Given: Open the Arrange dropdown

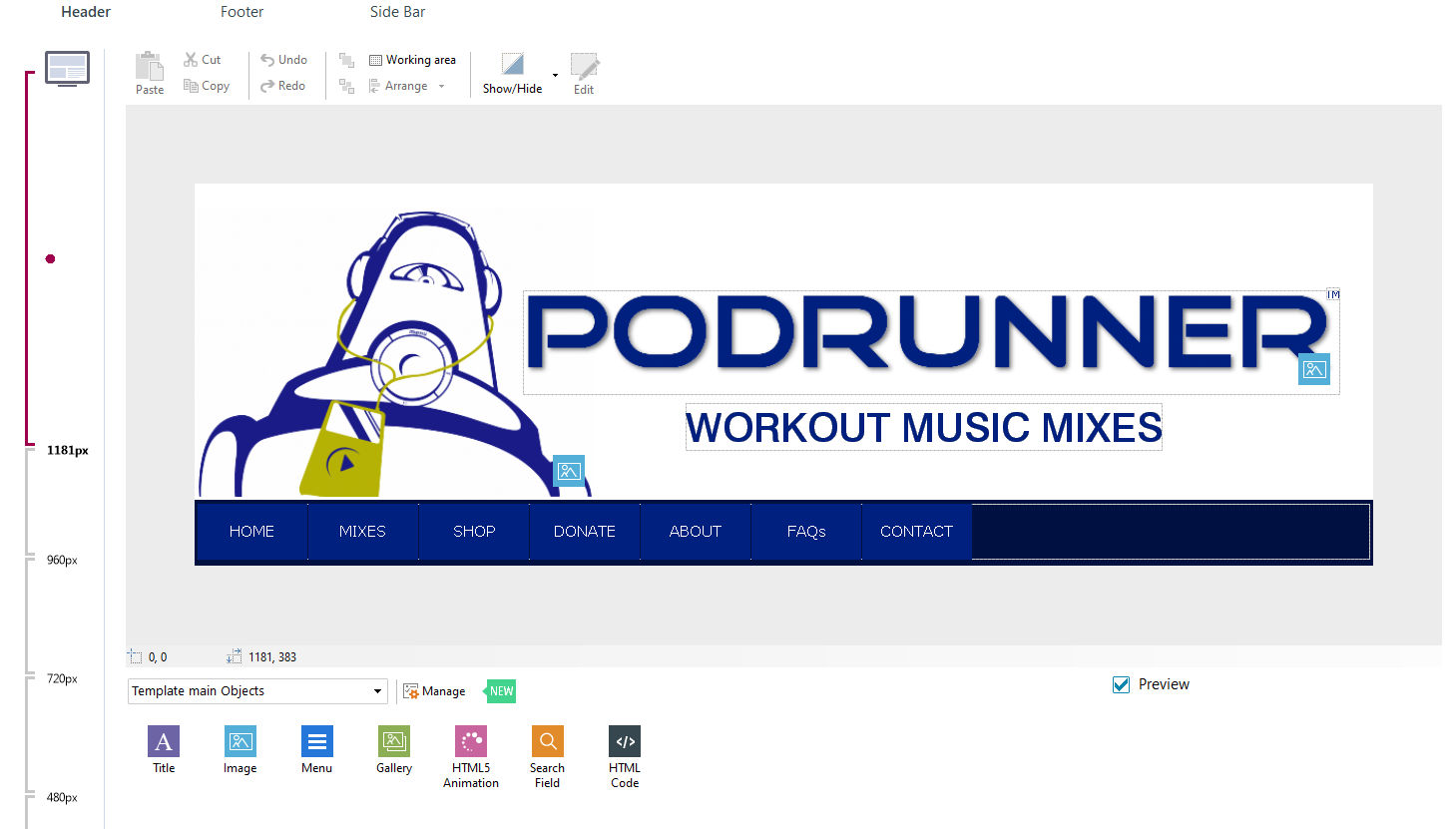Looking at the screenshot, I should (x=407, y=86).
